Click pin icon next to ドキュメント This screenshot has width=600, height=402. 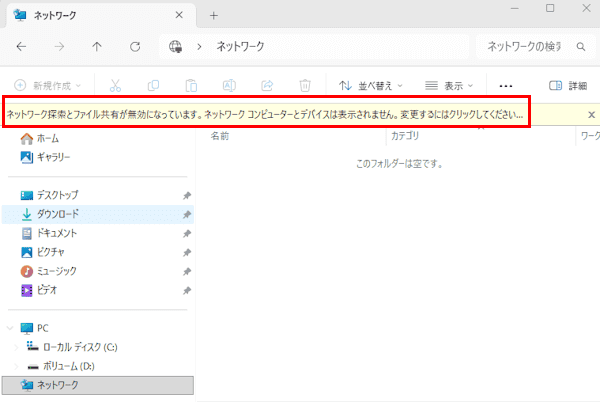click(x=187, y=233)
